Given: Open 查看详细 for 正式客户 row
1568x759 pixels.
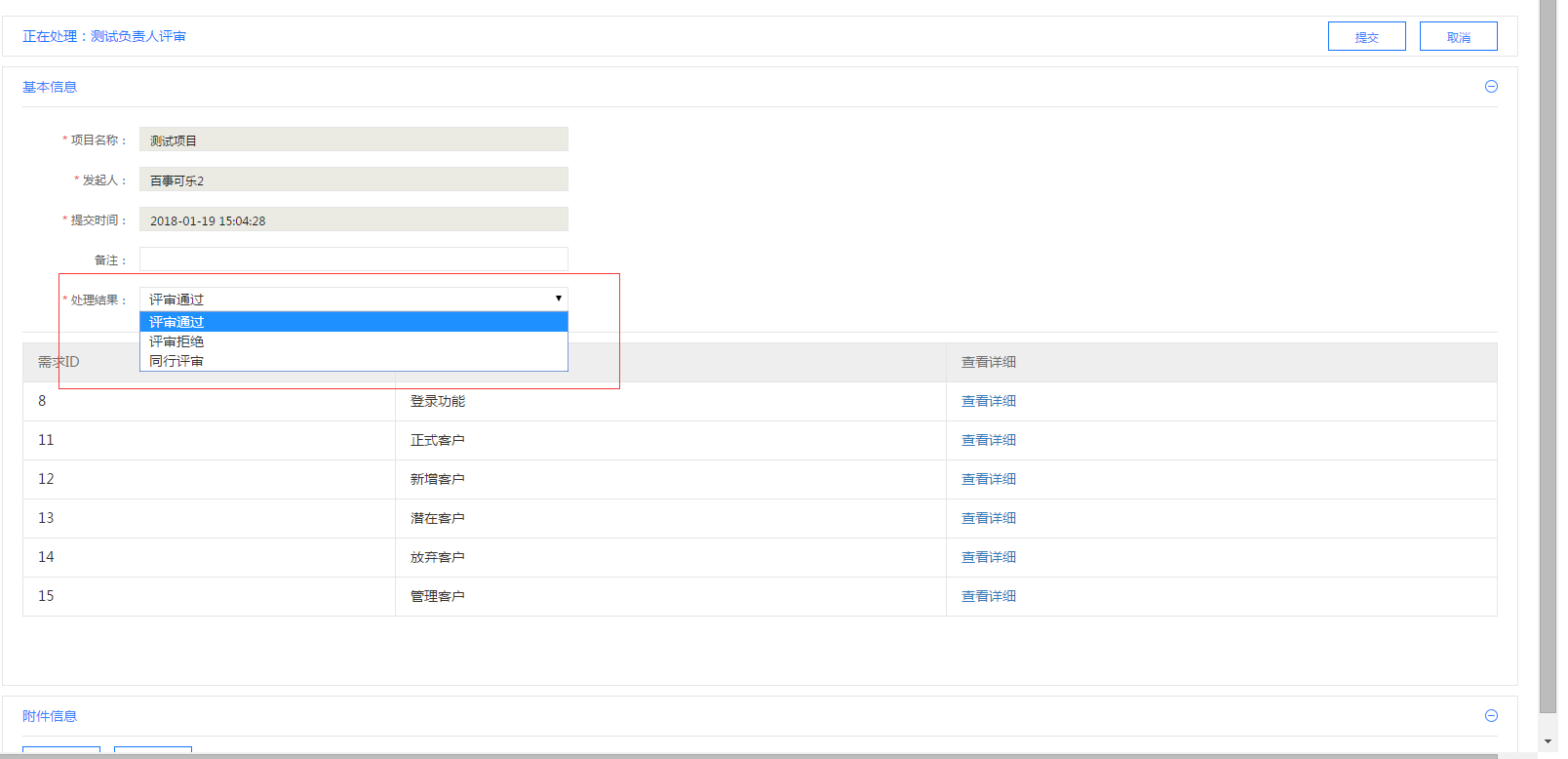Looking at the screenshot, I should pyautogui.click(x=988, y=440).
